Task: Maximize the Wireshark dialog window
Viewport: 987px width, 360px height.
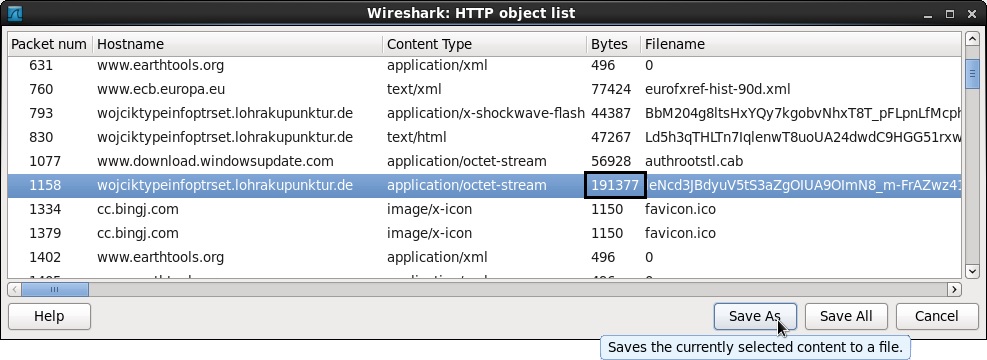Action: click(x=950, y=14)
